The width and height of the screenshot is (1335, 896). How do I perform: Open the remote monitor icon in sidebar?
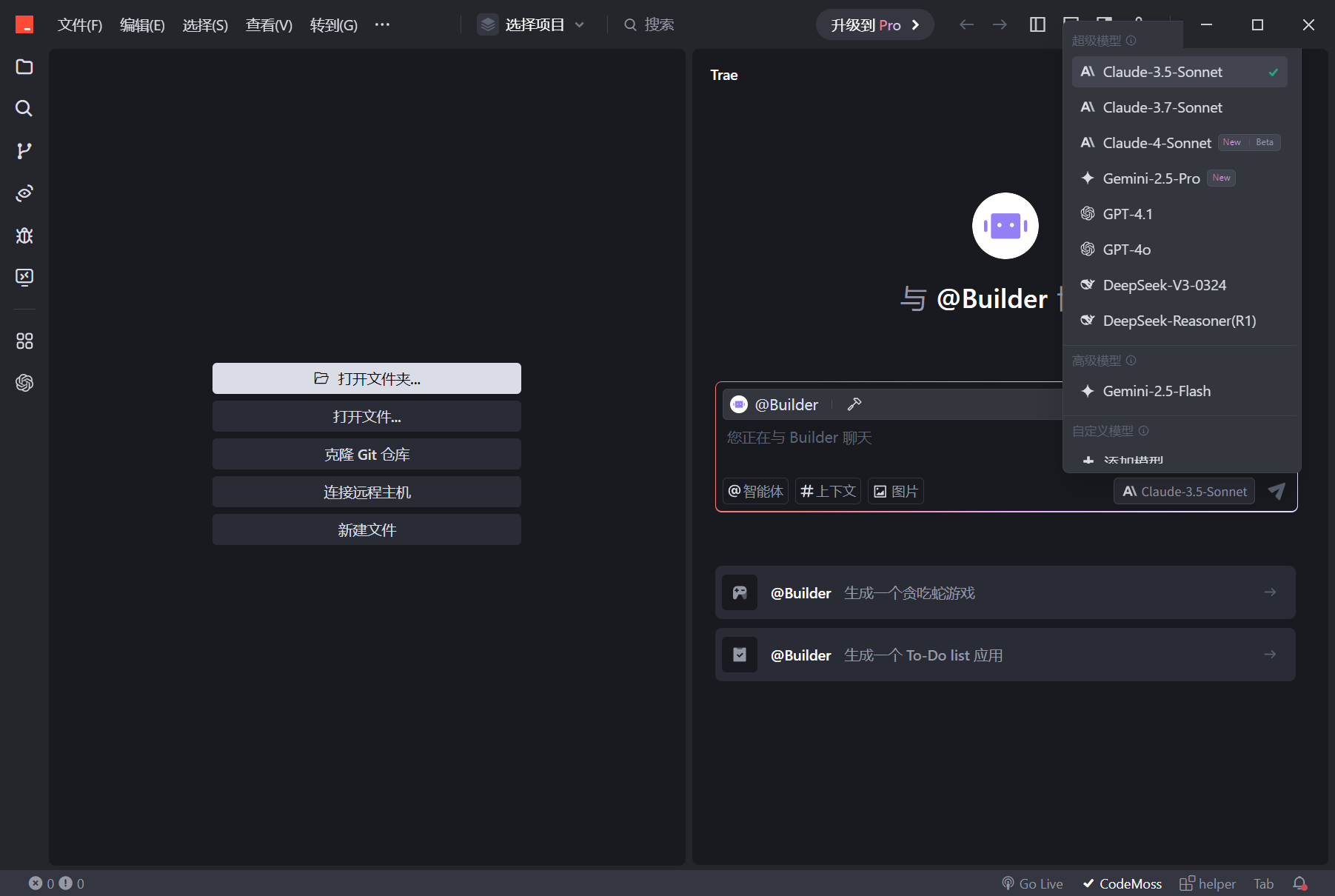point(24,278)
